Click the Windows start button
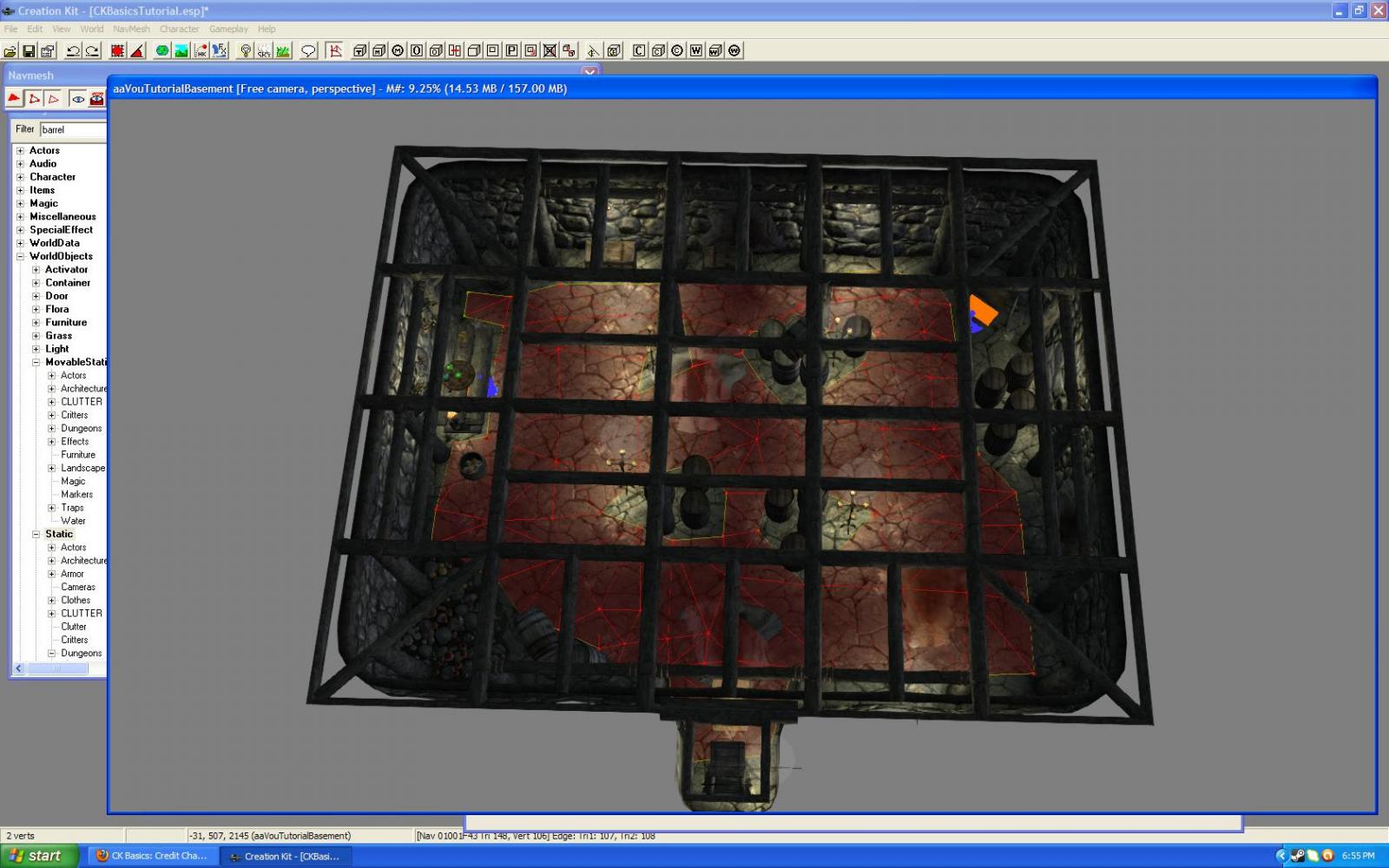 pos(40,856)
